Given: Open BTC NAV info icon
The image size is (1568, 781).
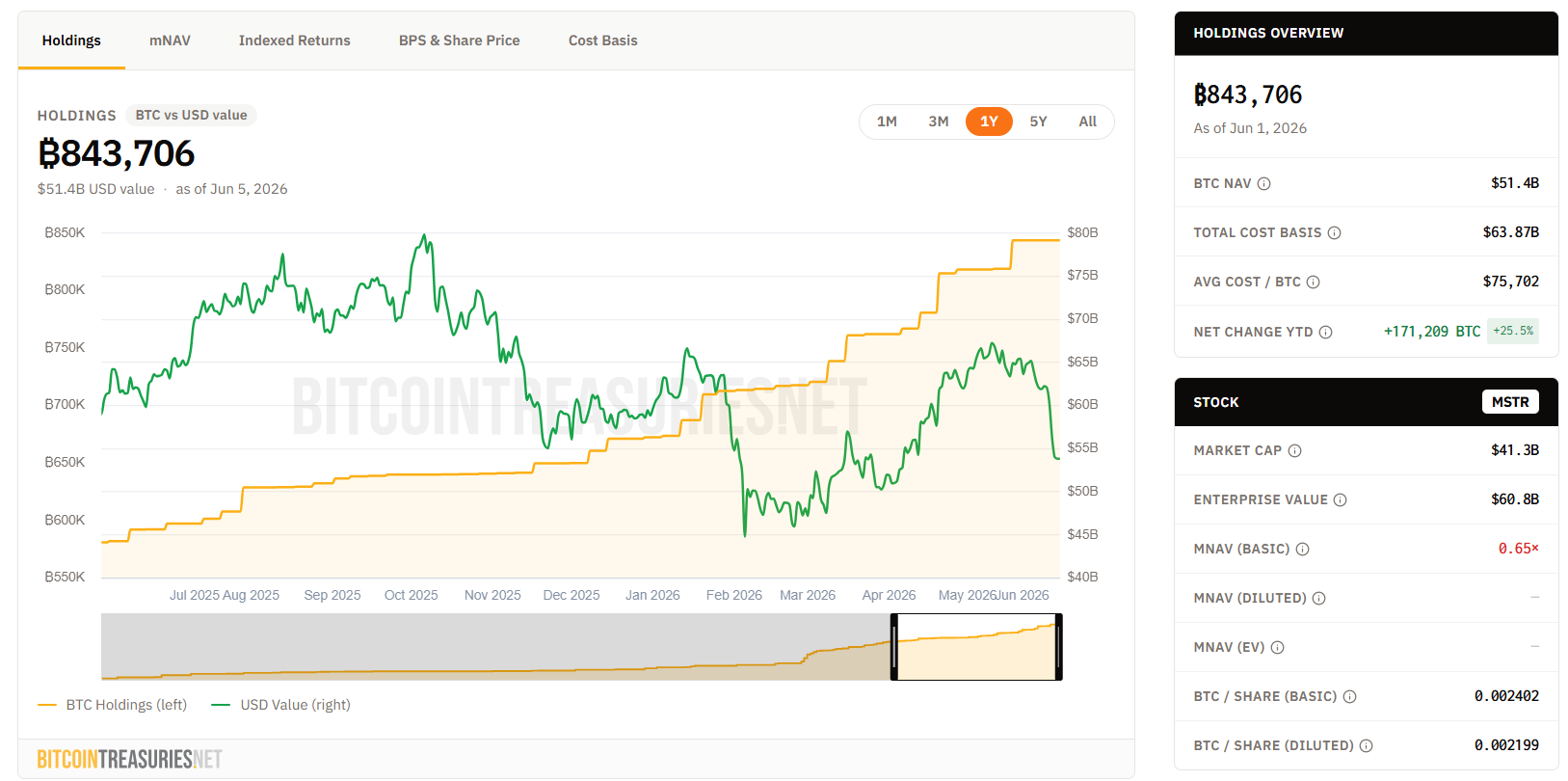Looking at the screenshot, I should point(1264,183).
